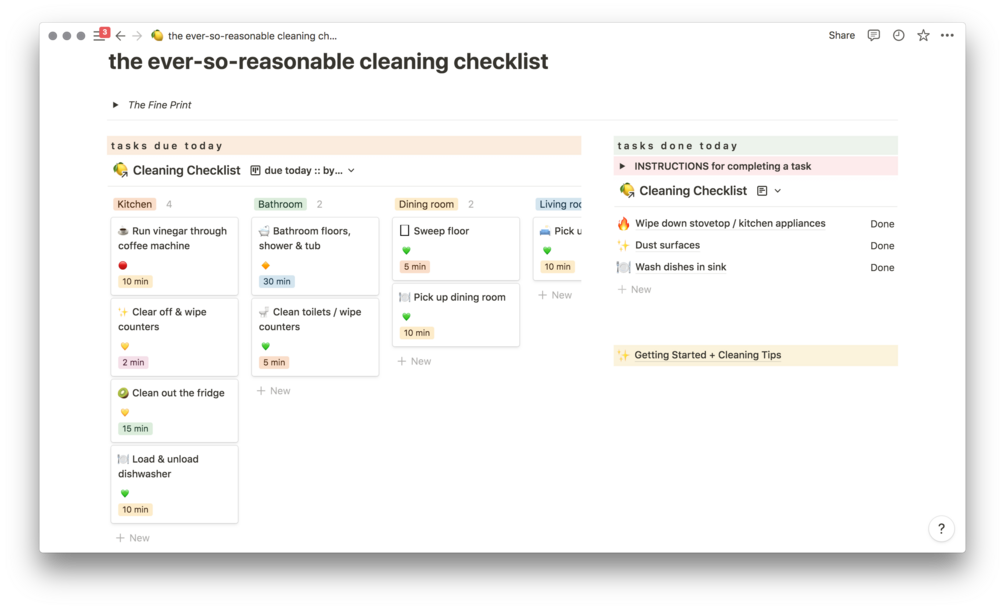Open the Clean out the fridge card

click(177, 393)
